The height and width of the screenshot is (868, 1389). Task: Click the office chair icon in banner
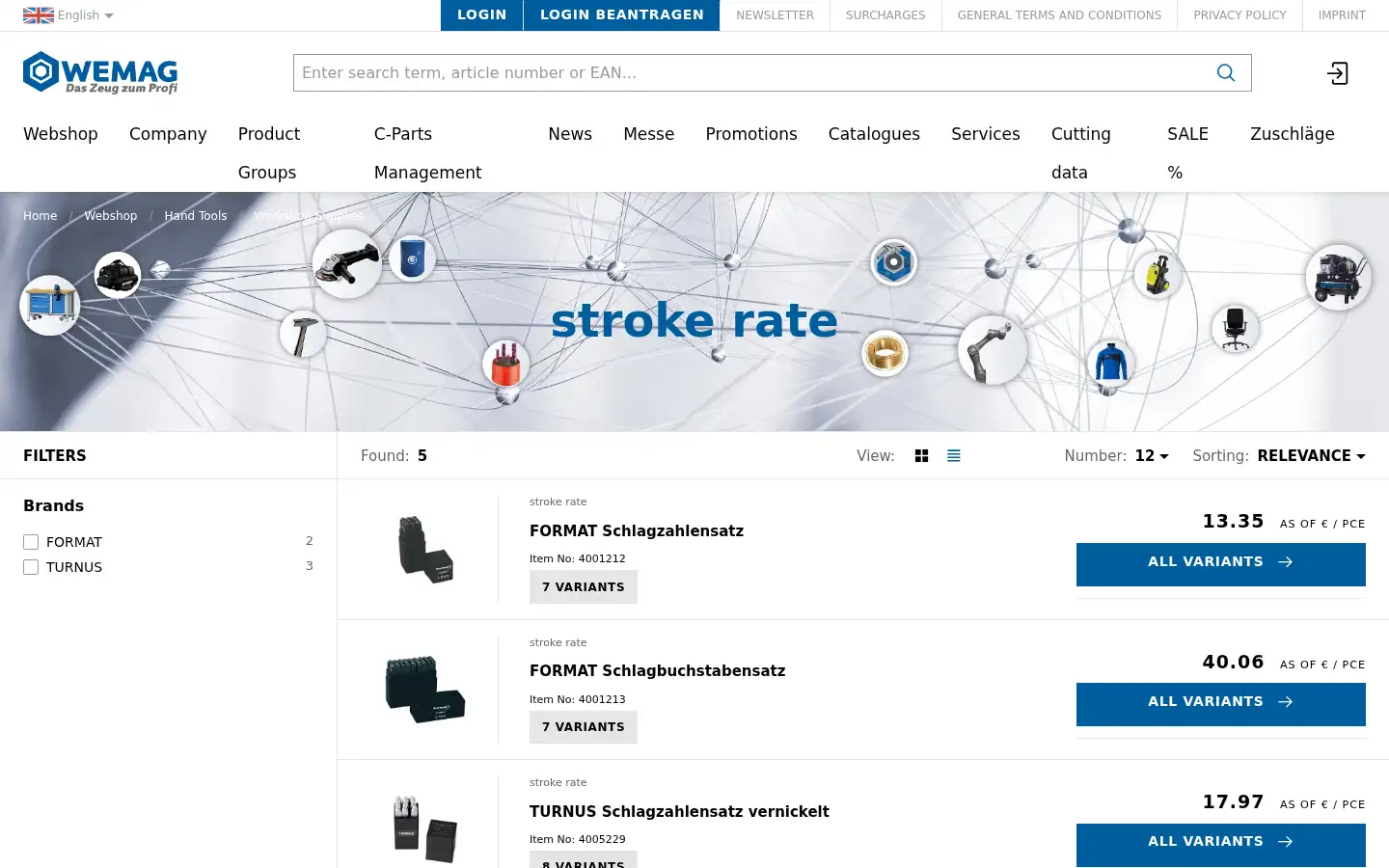click(x=1236, y=328)
